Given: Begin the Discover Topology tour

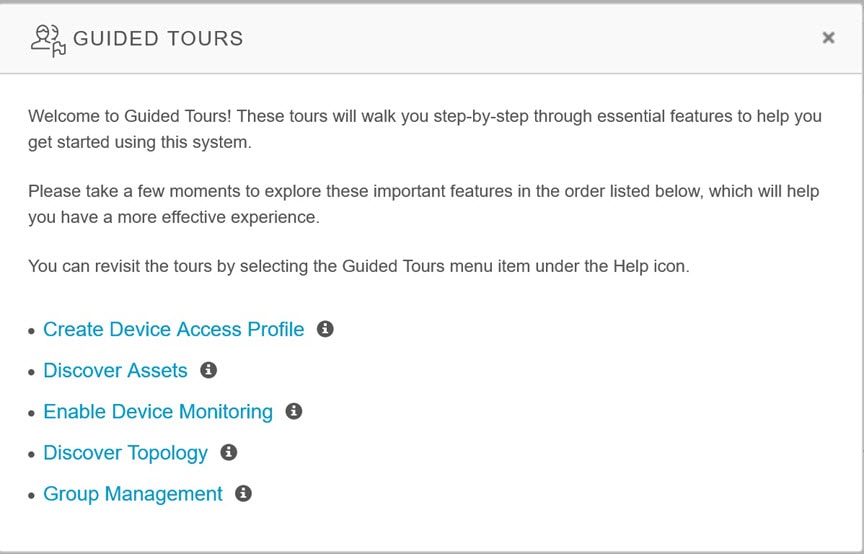Looking at the screenshot, I should [x=126, y=453].
